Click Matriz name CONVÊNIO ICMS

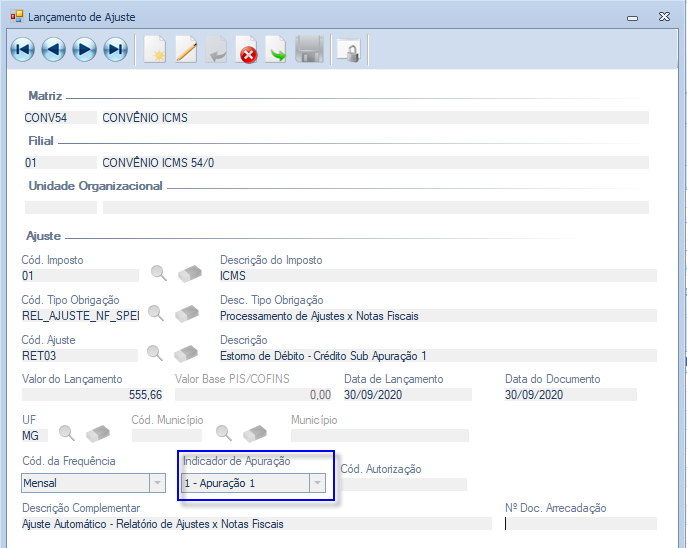(x=375, y=118)
